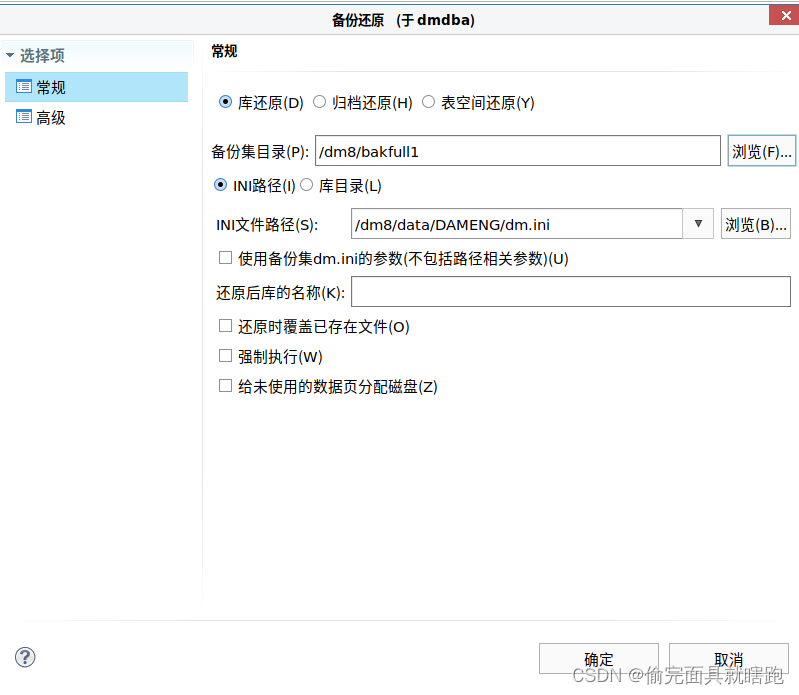Viewport: 799px width, 695px height.
Task: Switch to the 高级 page
Action: click(x=96, y=117)
